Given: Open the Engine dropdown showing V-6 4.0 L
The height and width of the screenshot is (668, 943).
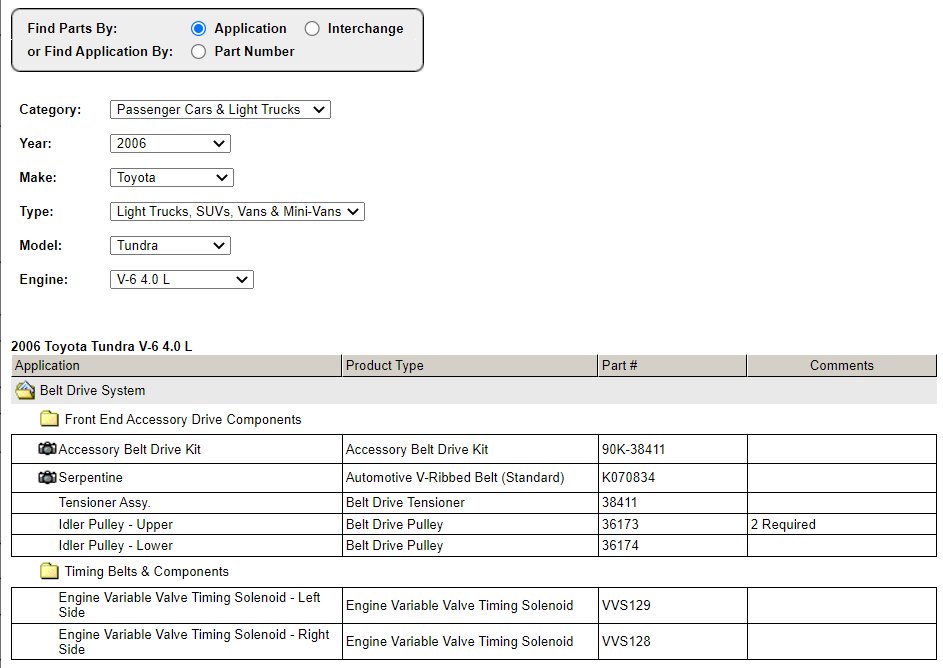Looking at the screenshot, I should (182, 280).
